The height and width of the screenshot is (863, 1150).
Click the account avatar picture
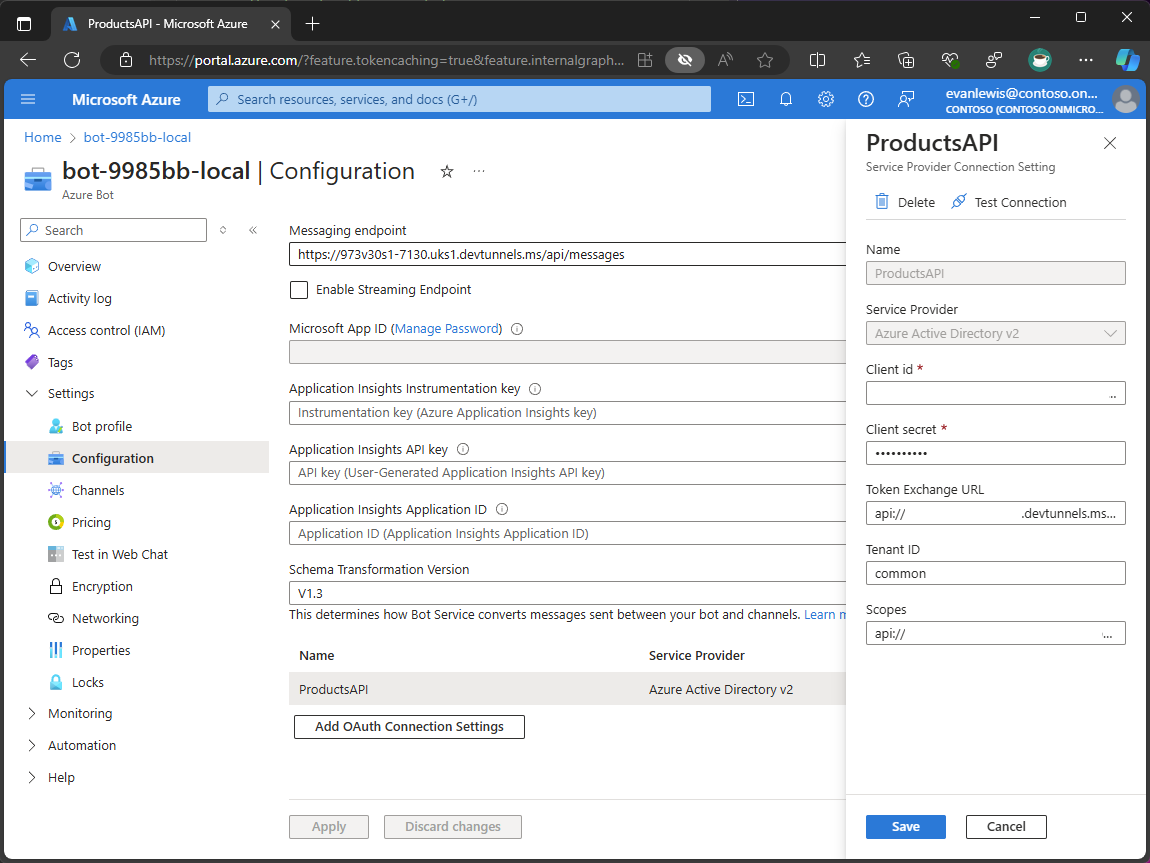coord(1126,99)
